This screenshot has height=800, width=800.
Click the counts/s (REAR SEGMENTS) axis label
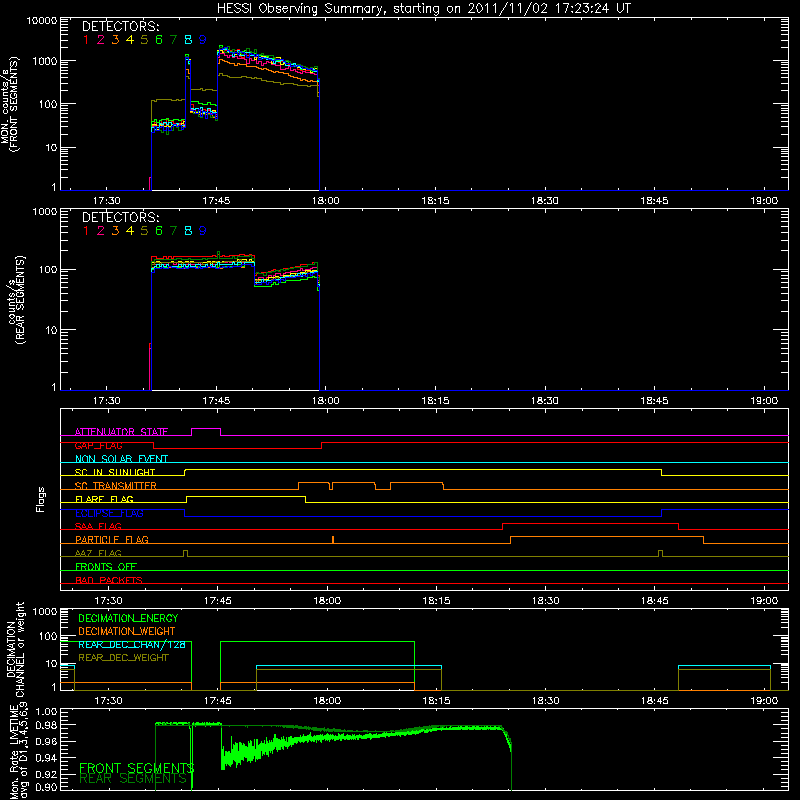pyautogui.click(x=16, y=299)
